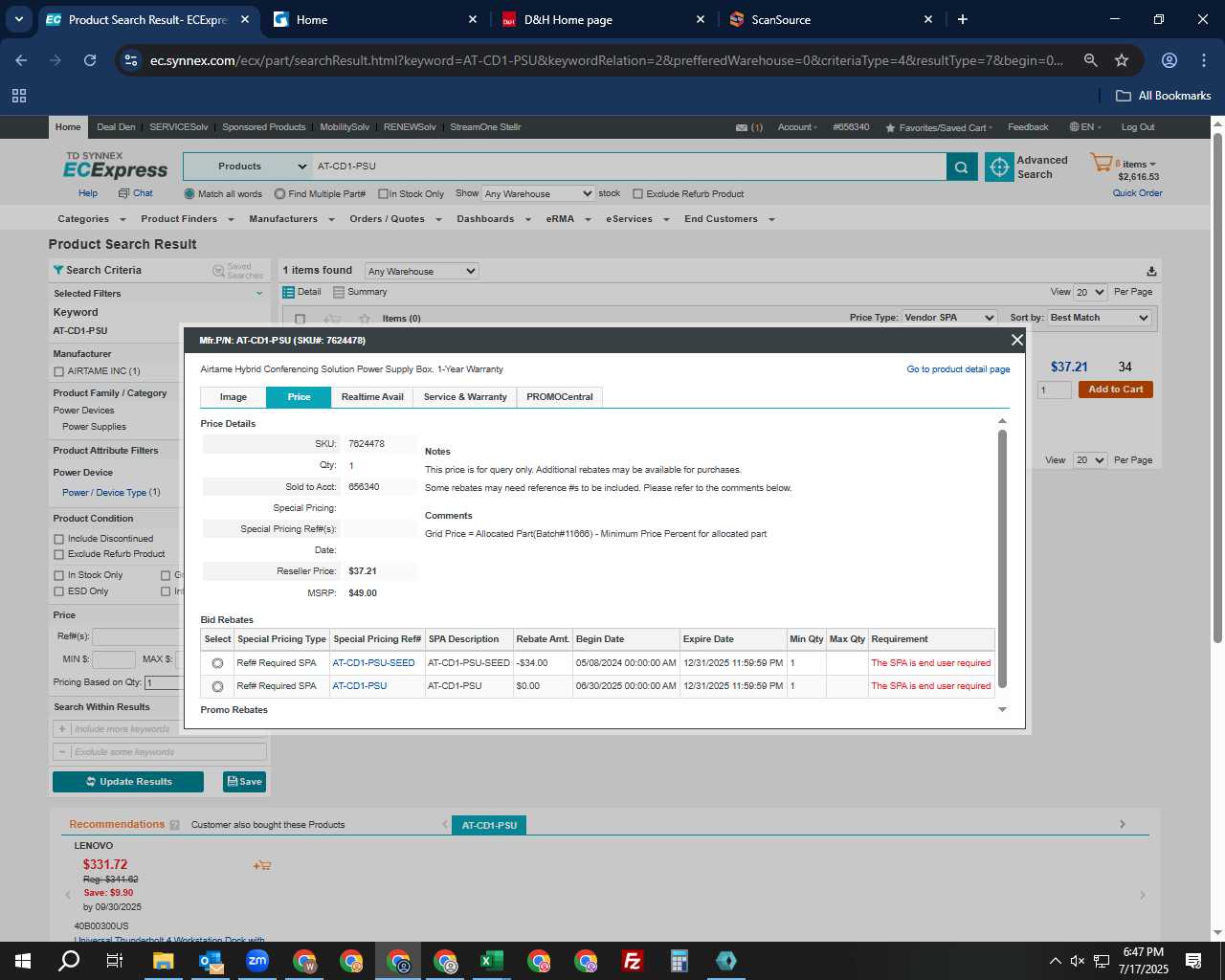Open Chrome profile icon
This screenshot has width=1225, height=980.
click(1169, 60)
